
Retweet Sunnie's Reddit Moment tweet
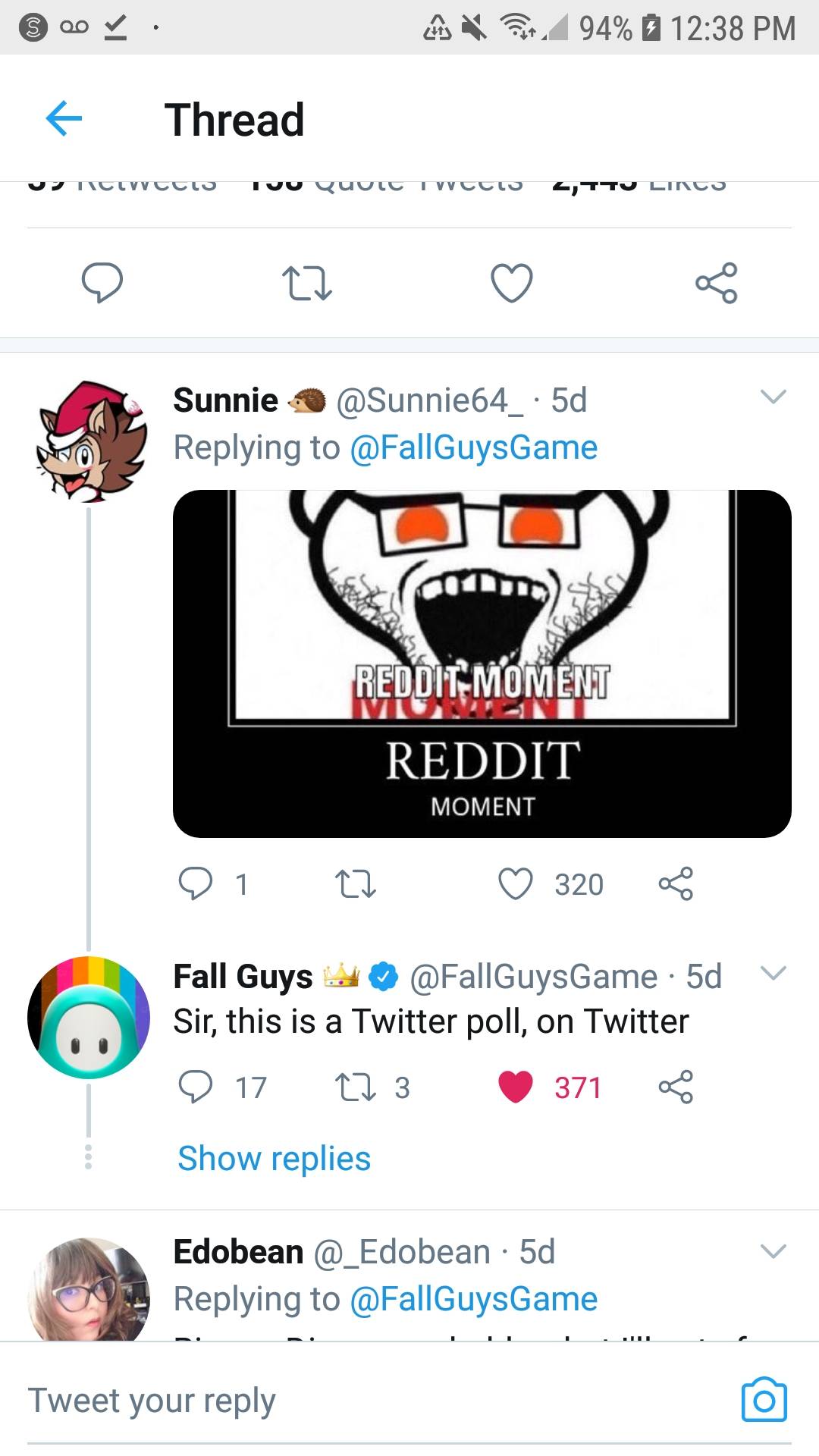tap(356, 884)
